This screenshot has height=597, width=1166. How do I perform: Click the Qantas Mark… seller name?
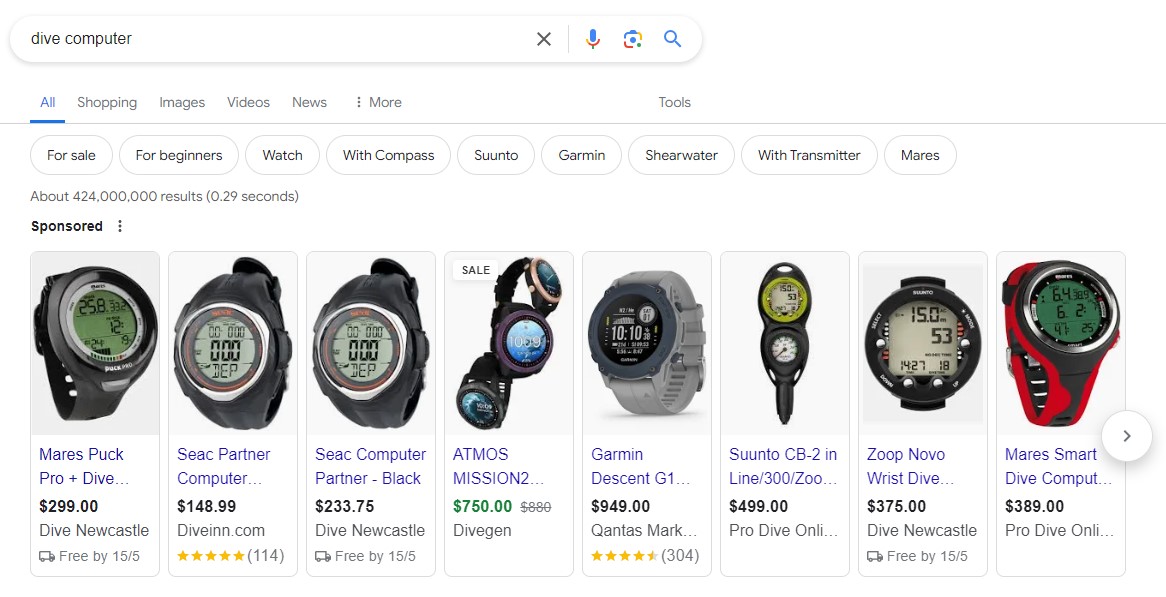tap(644, 531)
